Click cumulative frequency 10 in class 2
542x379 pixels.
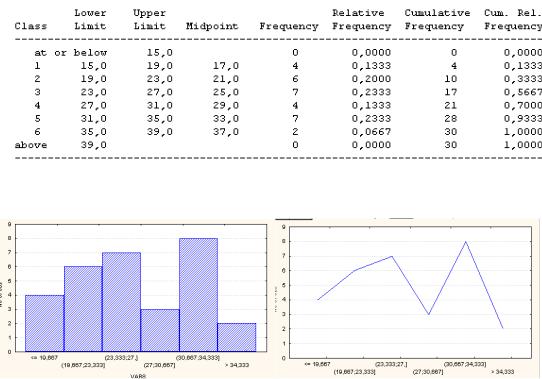click(451, 79)
